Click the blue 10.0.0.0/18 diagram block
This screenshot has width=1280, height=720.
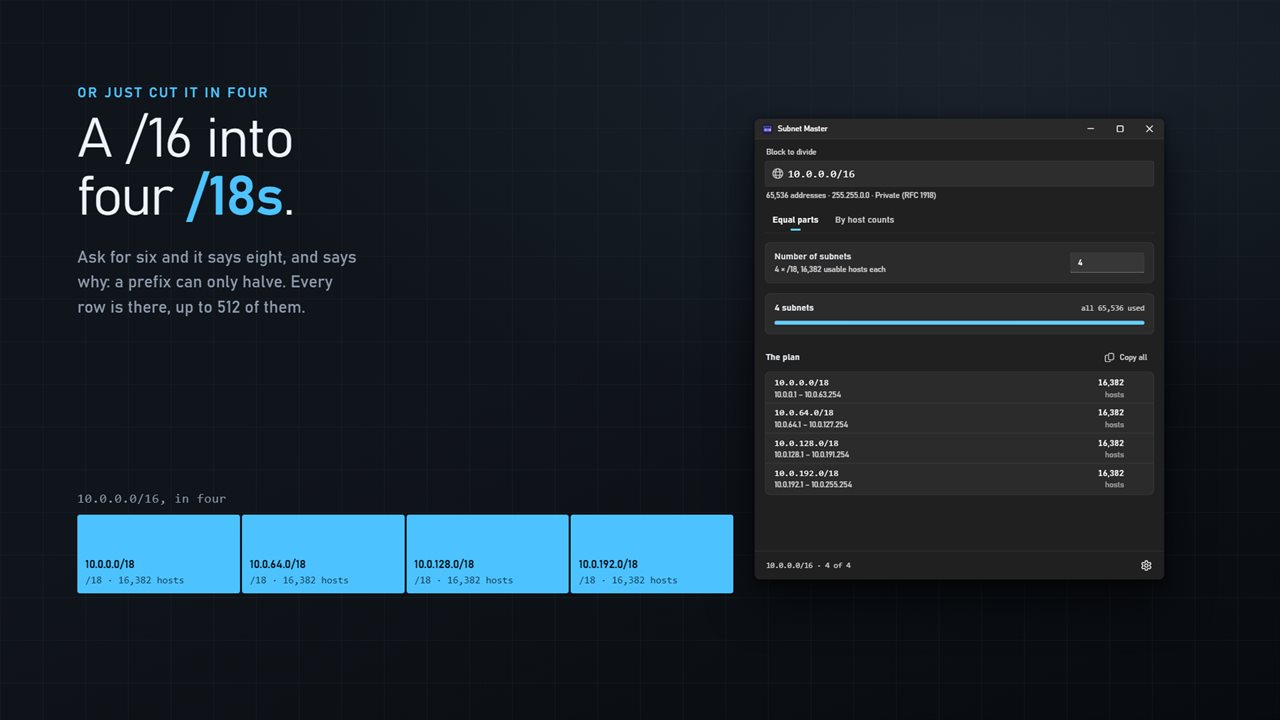click(158, 554)
